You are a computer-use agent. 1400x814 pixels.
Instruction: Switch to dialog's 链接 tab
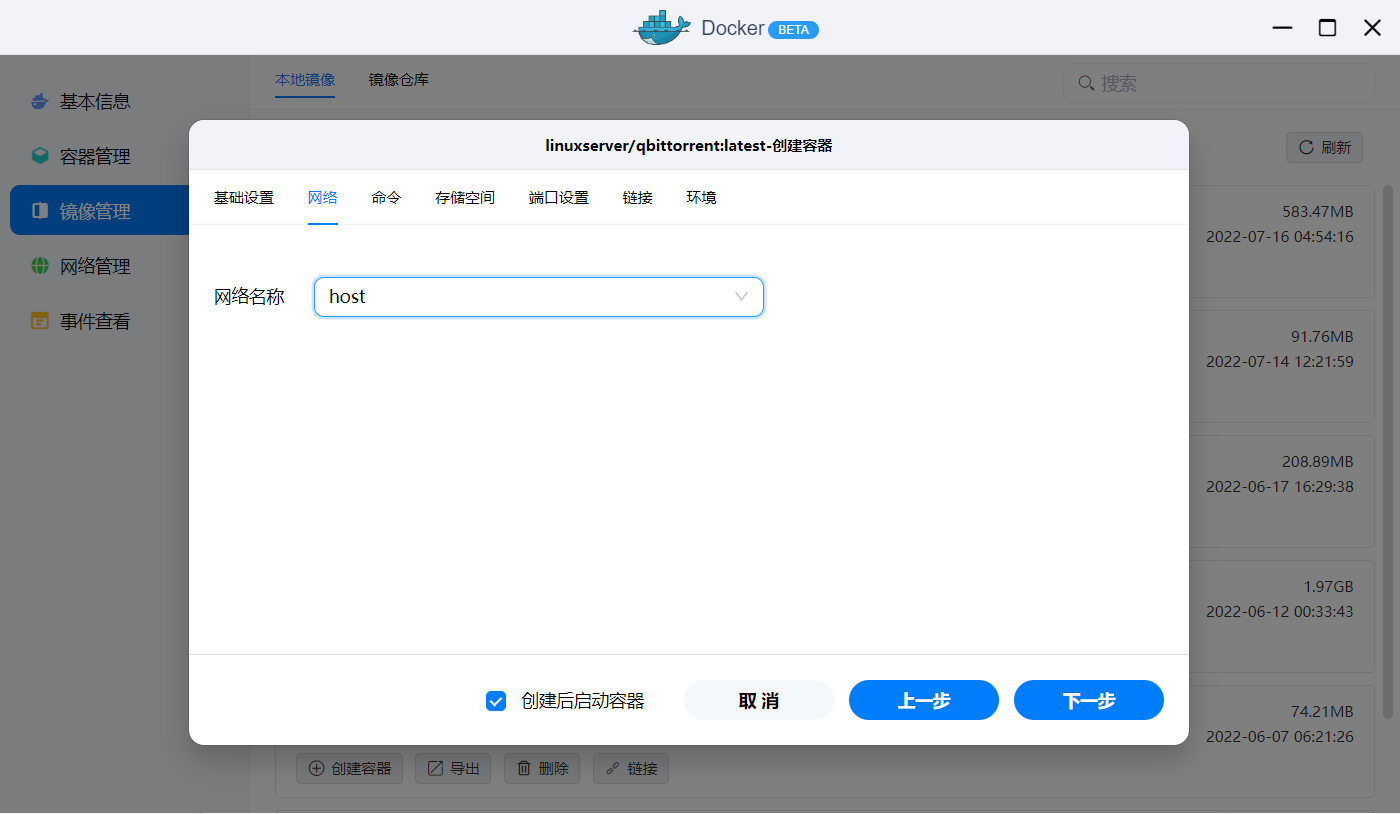[638, 198]
